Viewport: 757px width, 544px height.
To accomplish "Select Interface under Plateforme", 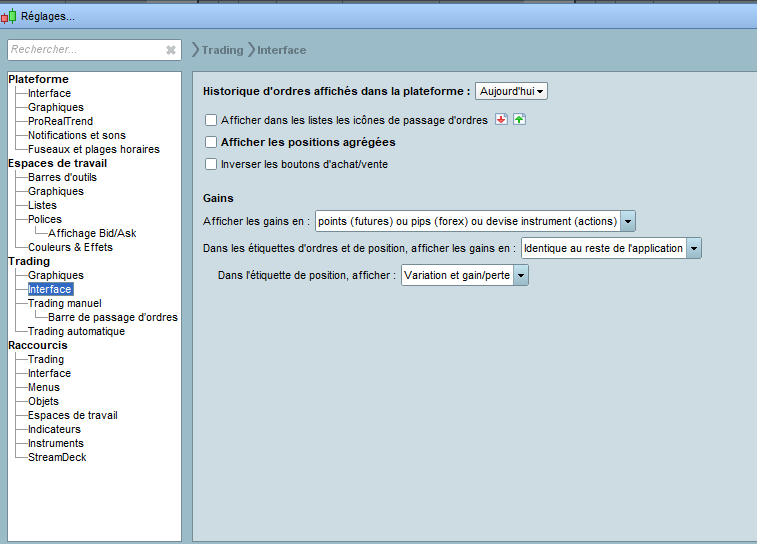I will 49,93.
